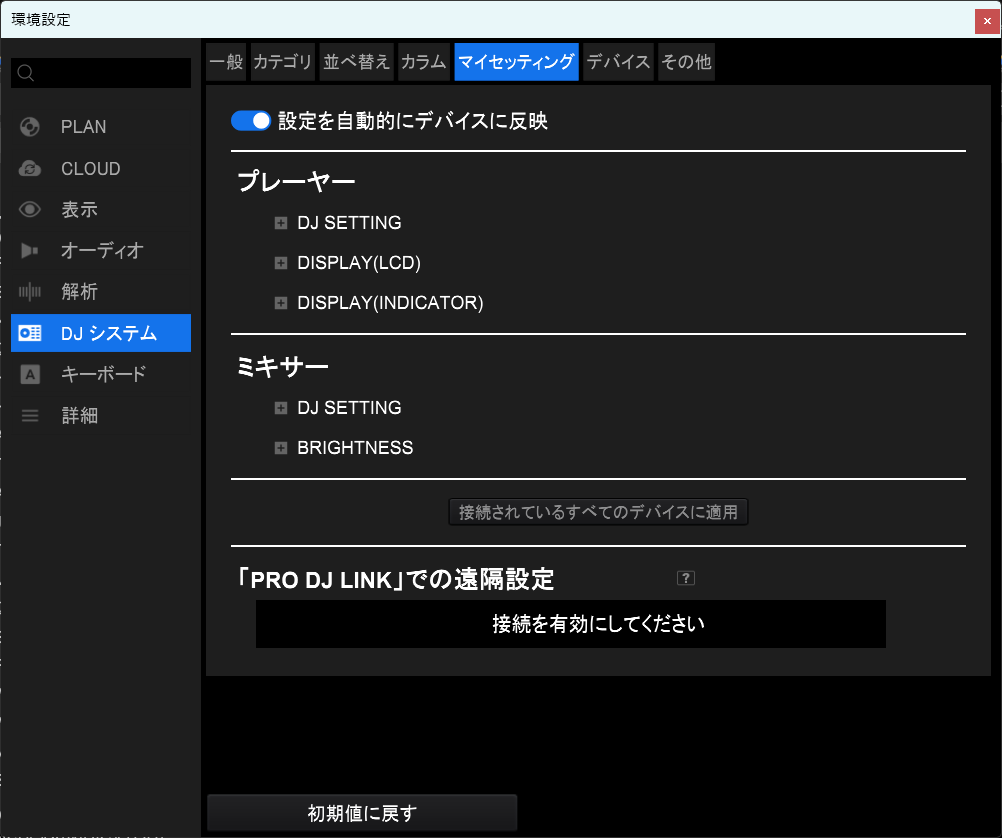Close the 環境設定 window
1002x838 pixels.
point(987,21)
